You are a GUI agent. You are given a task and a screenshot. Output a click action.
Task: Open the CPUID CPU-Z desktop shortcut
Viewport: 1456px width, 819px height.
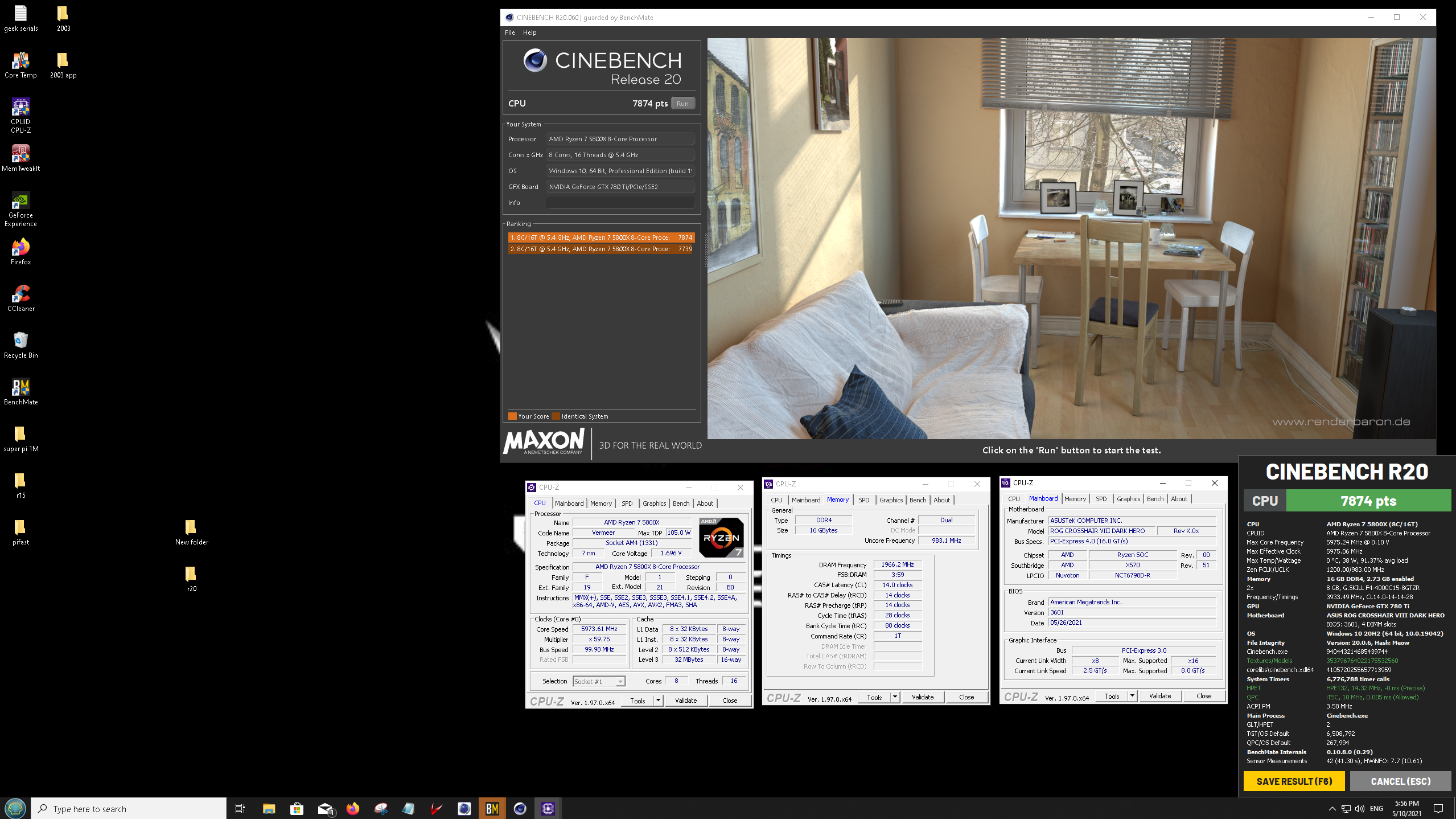[20, 115]
